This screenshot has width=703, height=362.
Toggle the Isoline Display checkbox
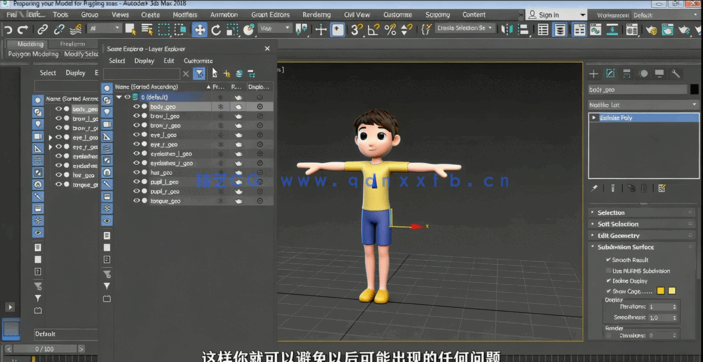(608, 281)
